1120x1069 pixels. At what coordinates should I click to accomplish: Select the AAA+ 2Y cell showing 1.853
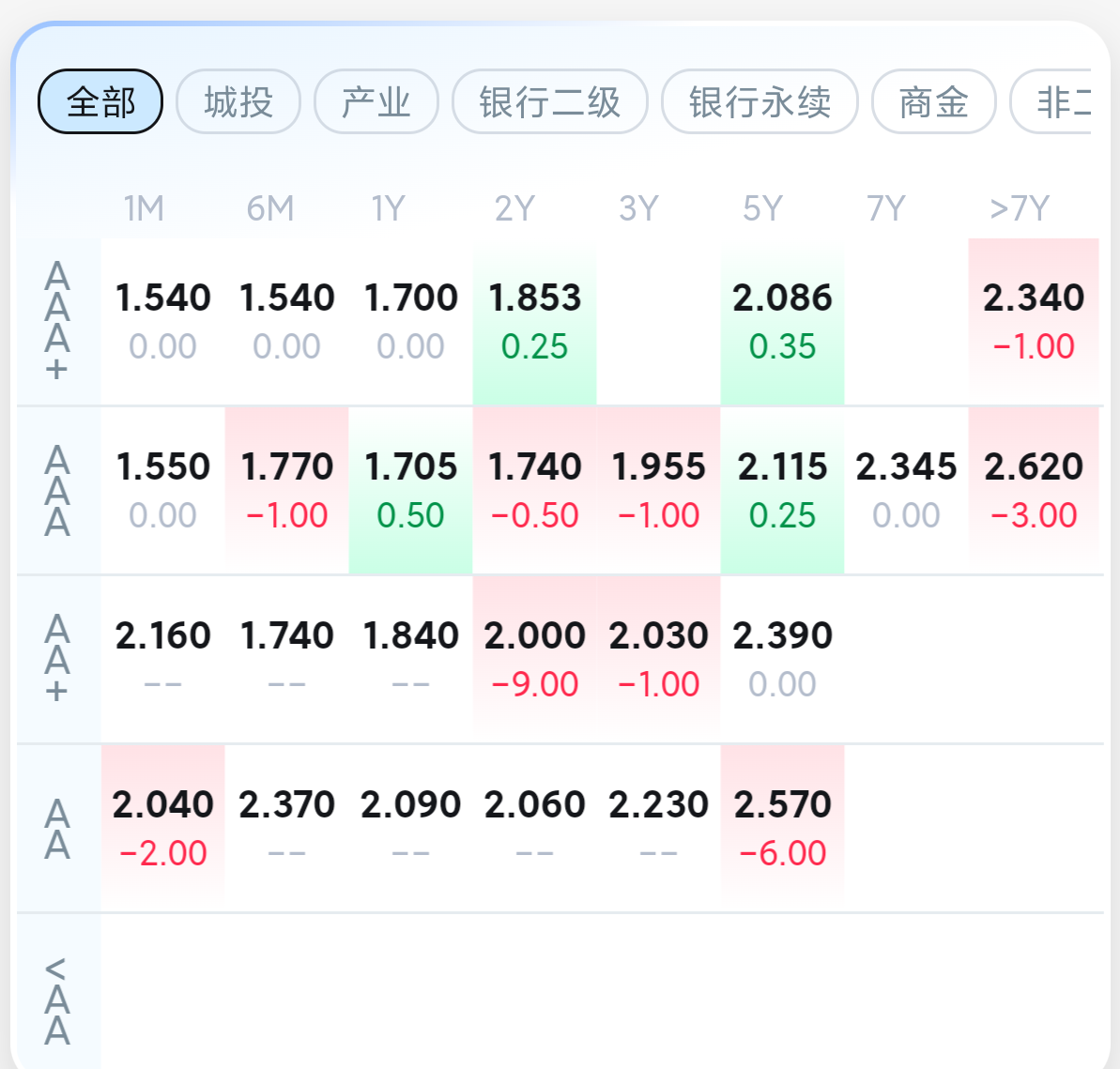[534, 321]
